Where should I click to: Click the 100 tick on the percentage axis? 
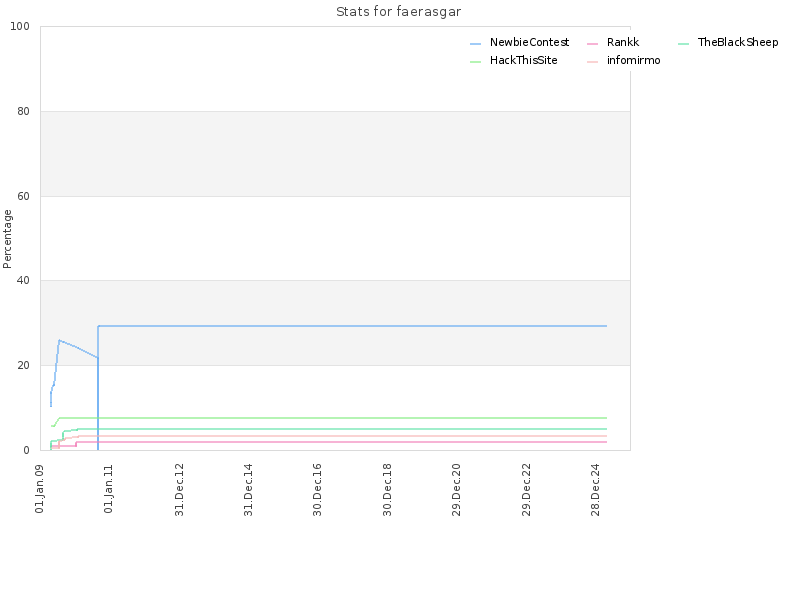(x=20, y=27)
